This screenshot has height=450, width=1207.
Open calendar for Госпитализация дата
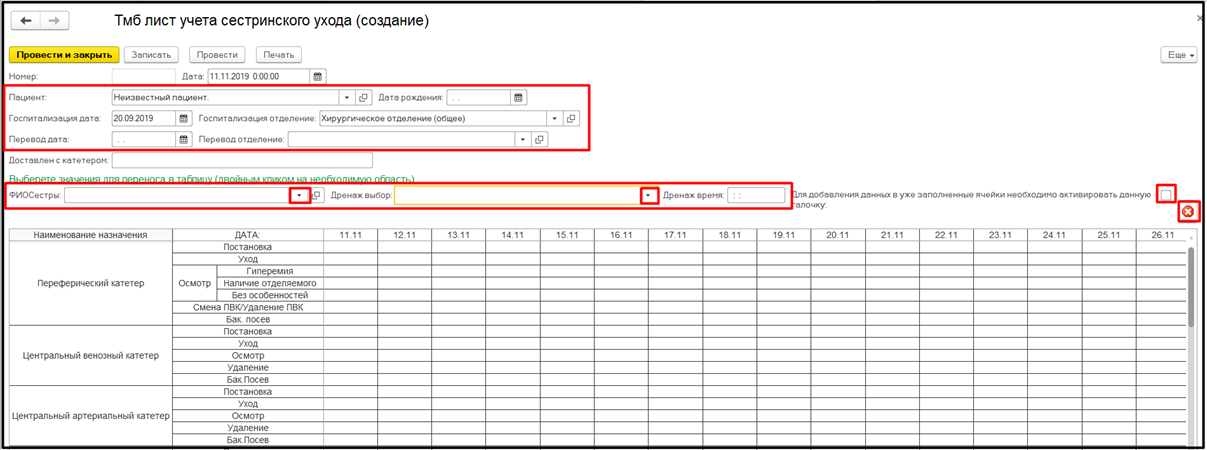pos(183,118)
